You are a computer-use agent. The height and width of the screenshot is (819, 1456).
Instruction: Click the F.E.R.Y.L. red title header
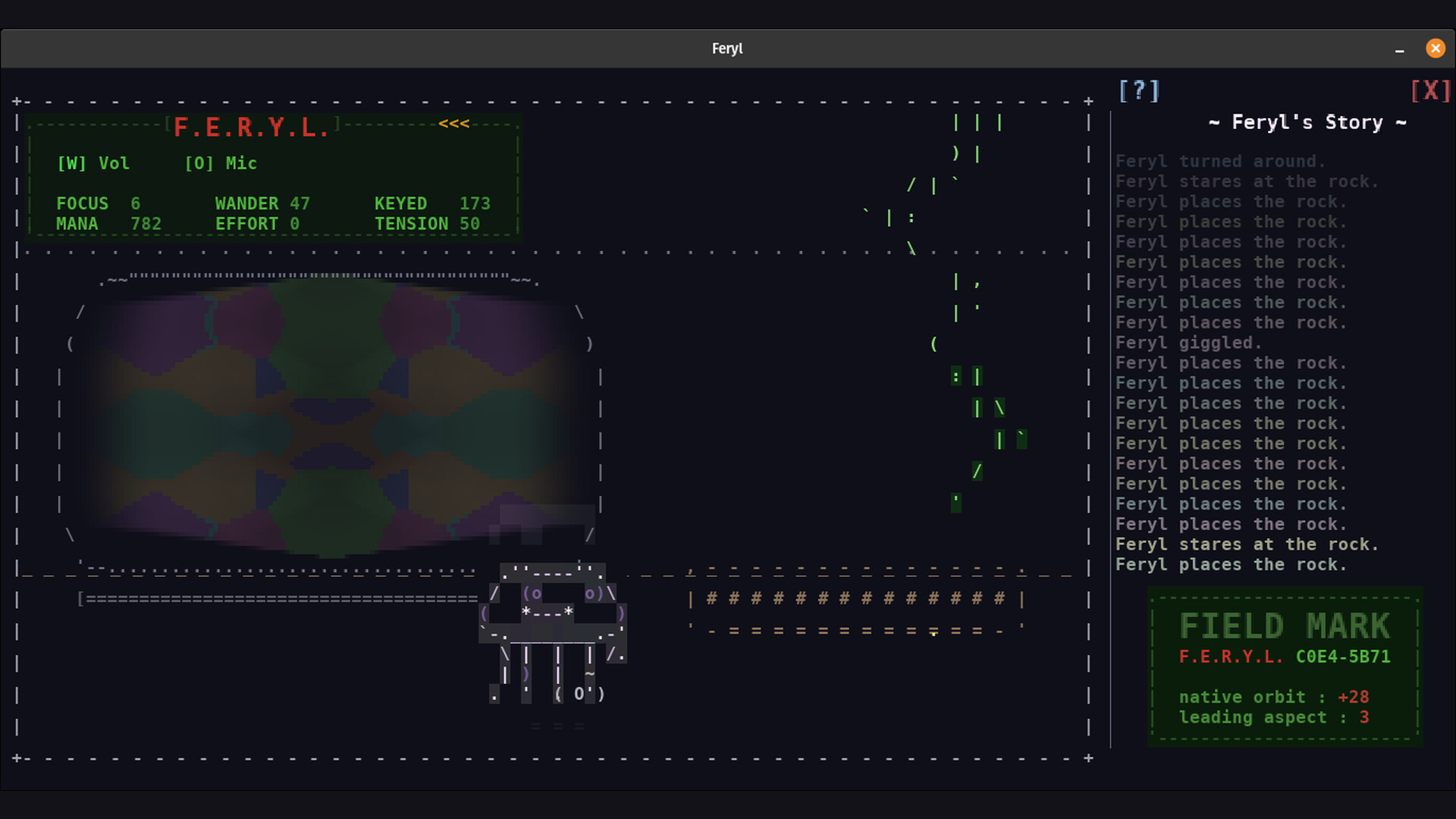pos(251,127)
